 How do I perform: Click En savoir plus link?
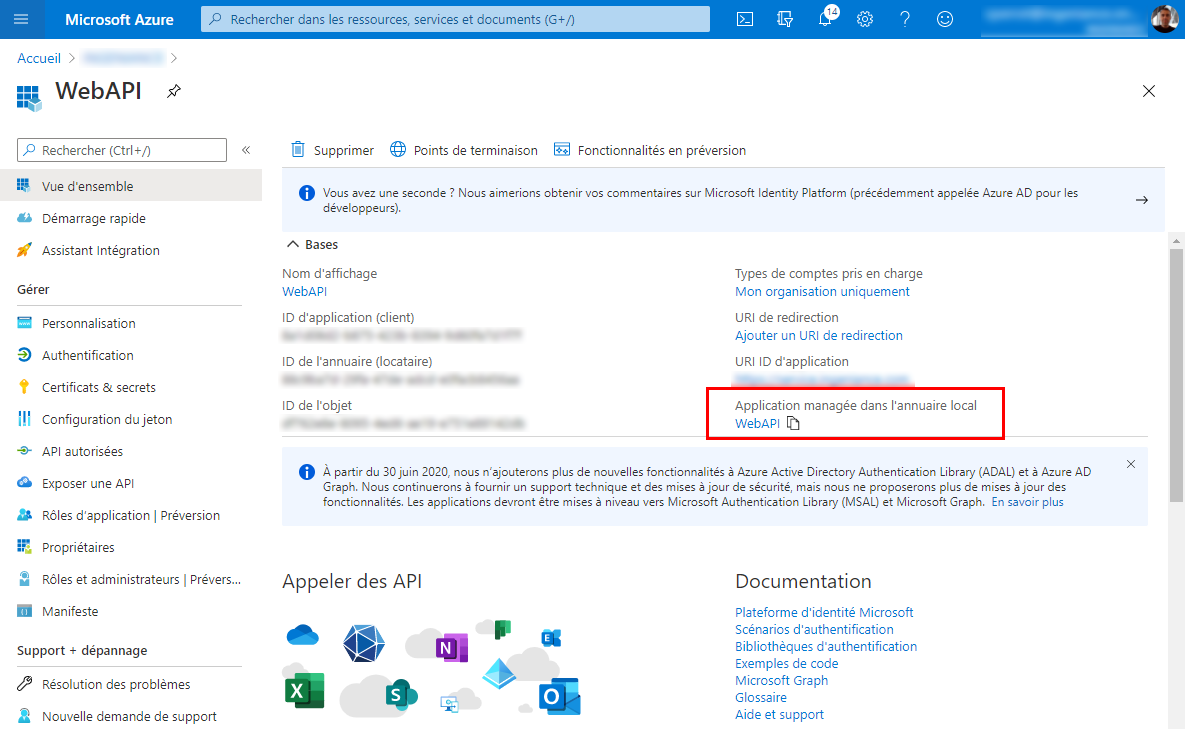1027,502
